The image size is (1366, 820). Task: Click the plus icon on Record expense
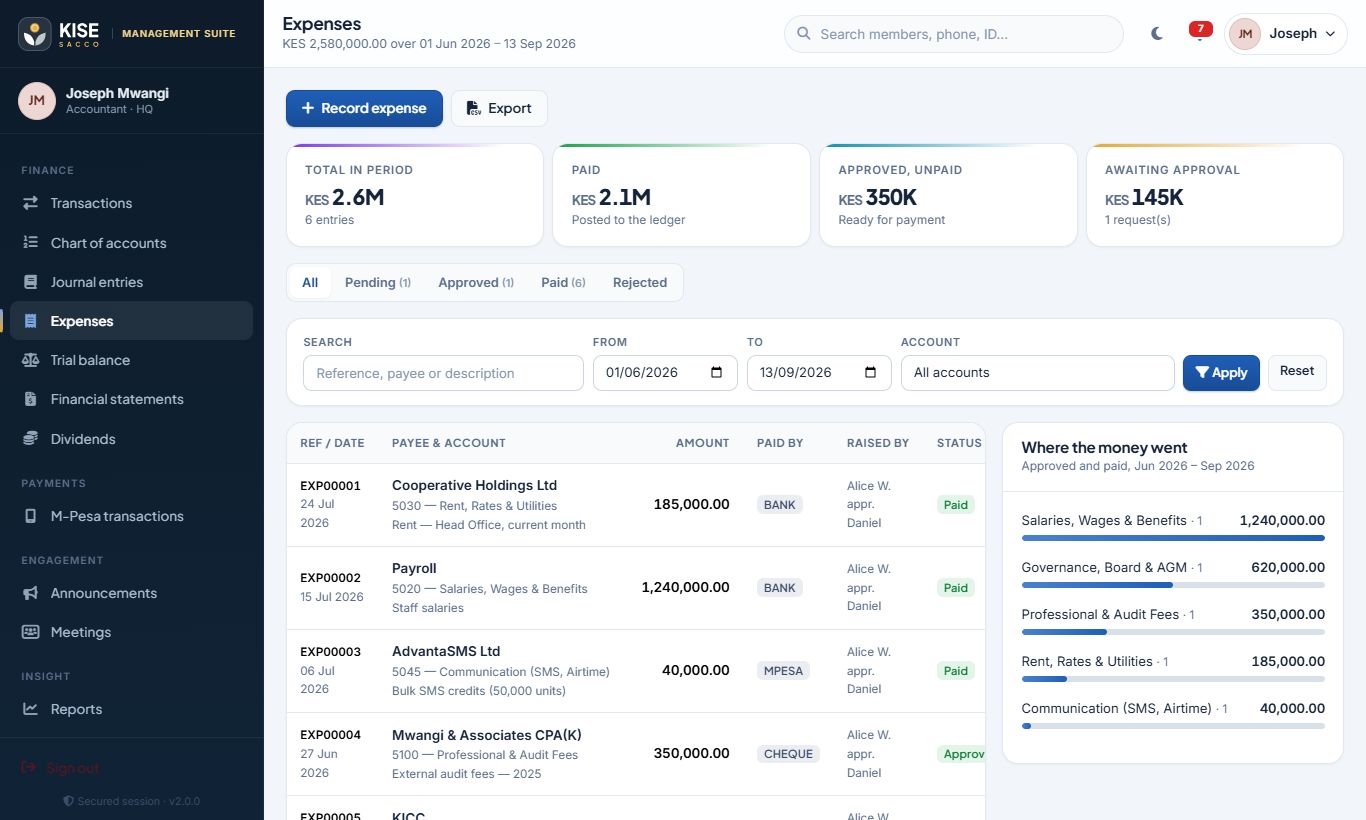coord(308,108)
